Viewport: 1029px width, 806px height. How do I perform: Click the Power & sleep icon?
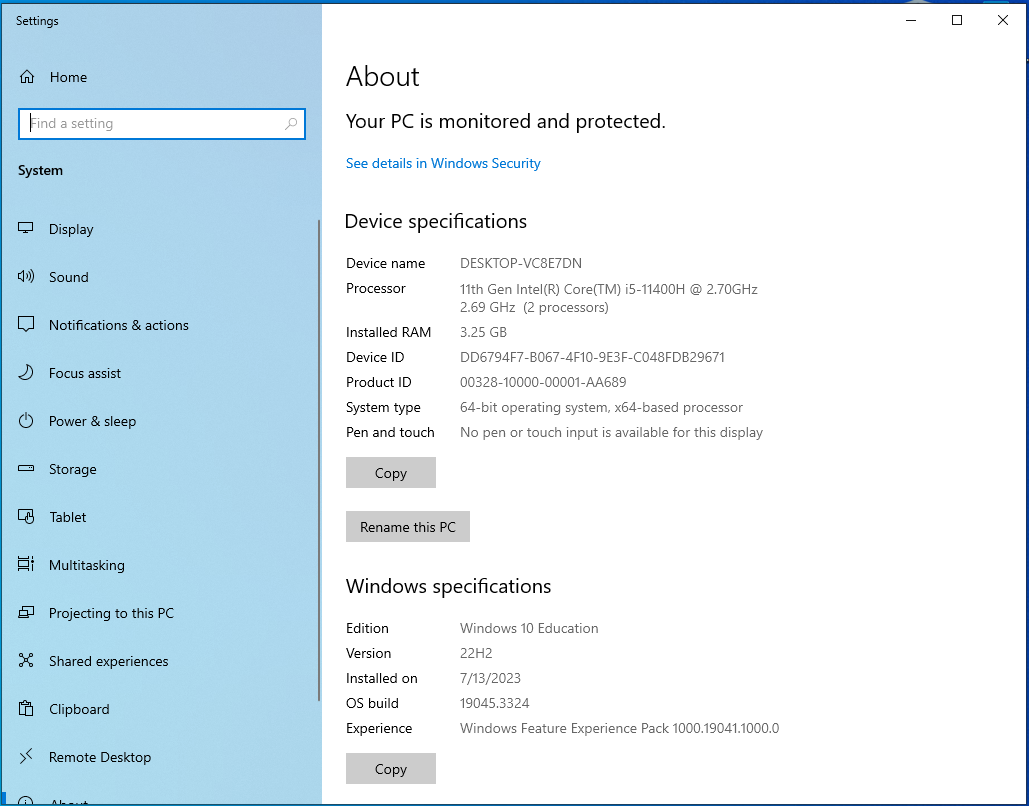(x=27, y=421)
